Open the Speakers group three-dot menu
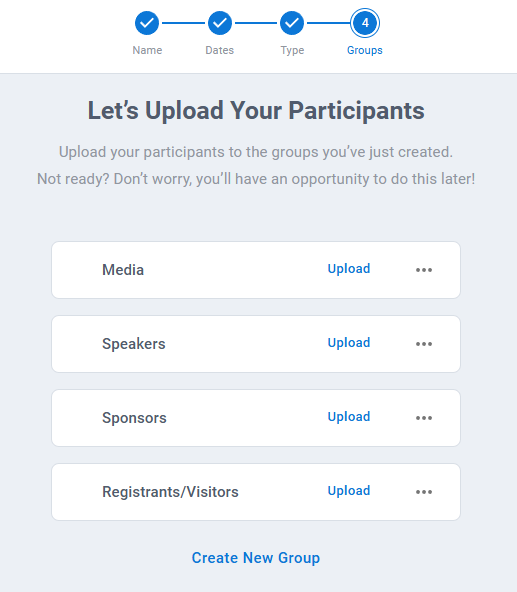Screen dimensions: 517x592 point(424,344)
